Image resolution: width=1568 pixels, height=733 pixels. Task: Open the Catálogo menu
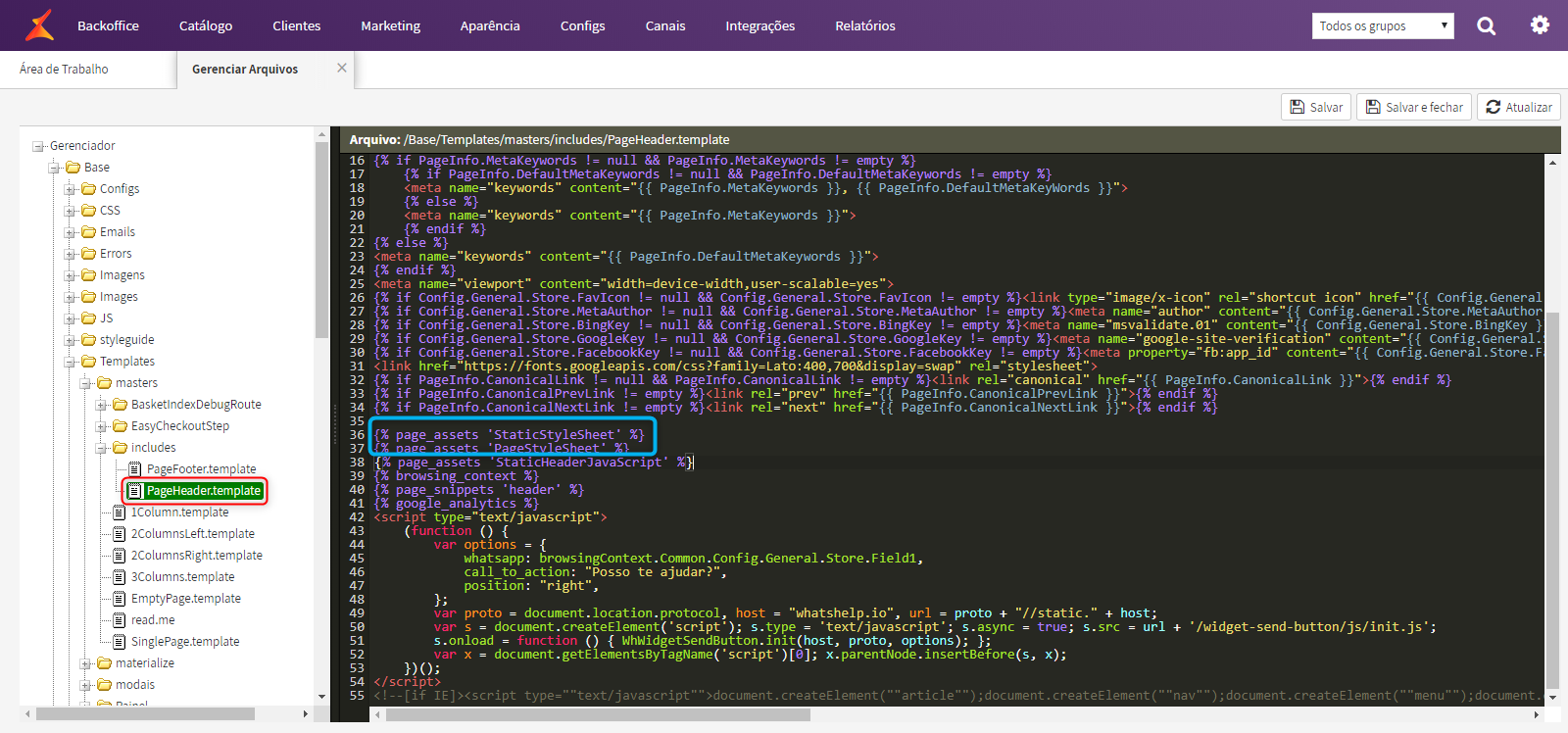point(206,25)
